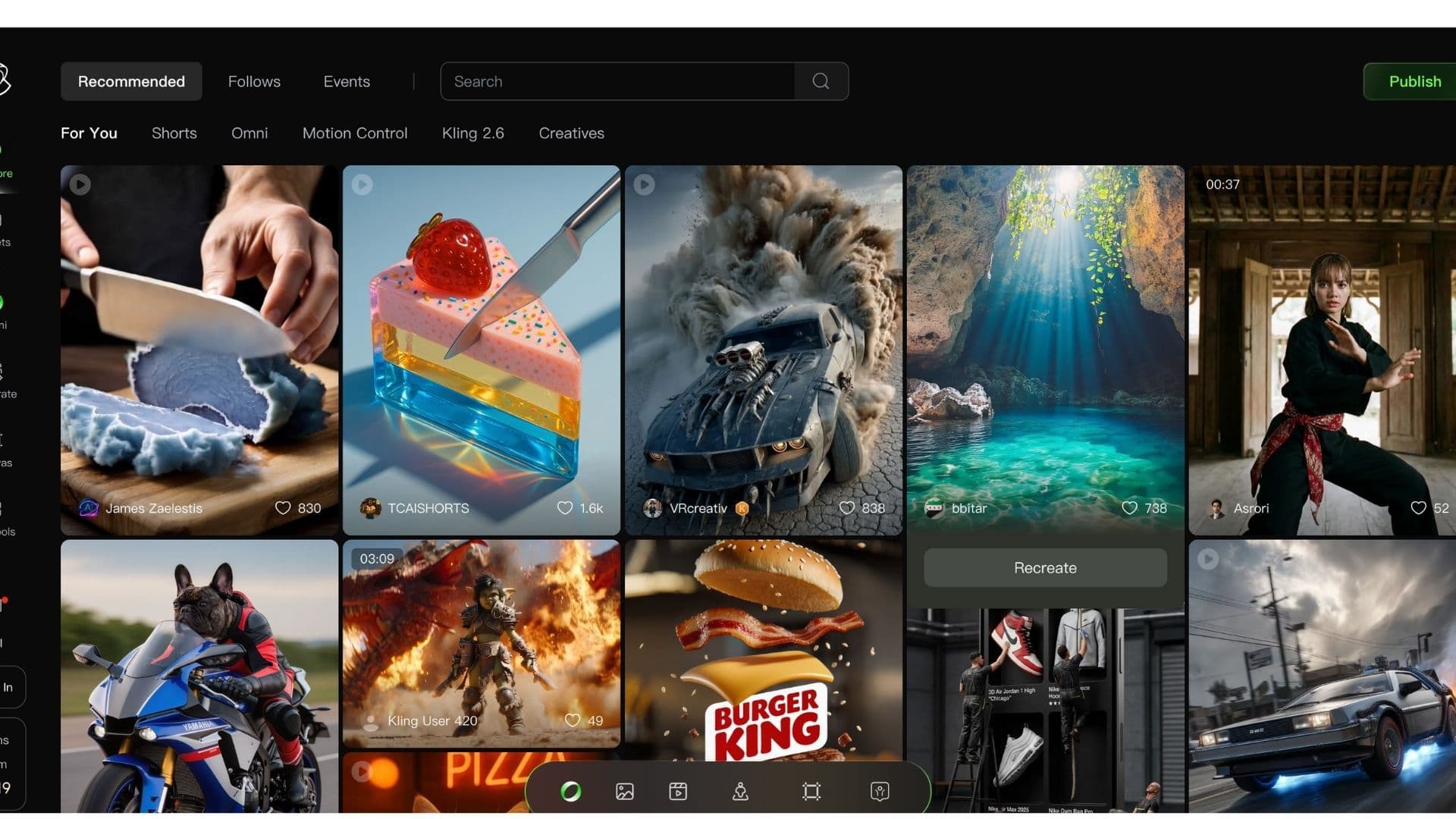1456x819 pixels.
Task: Open the Omni green ring tool
Action: (x=570, y=792)
